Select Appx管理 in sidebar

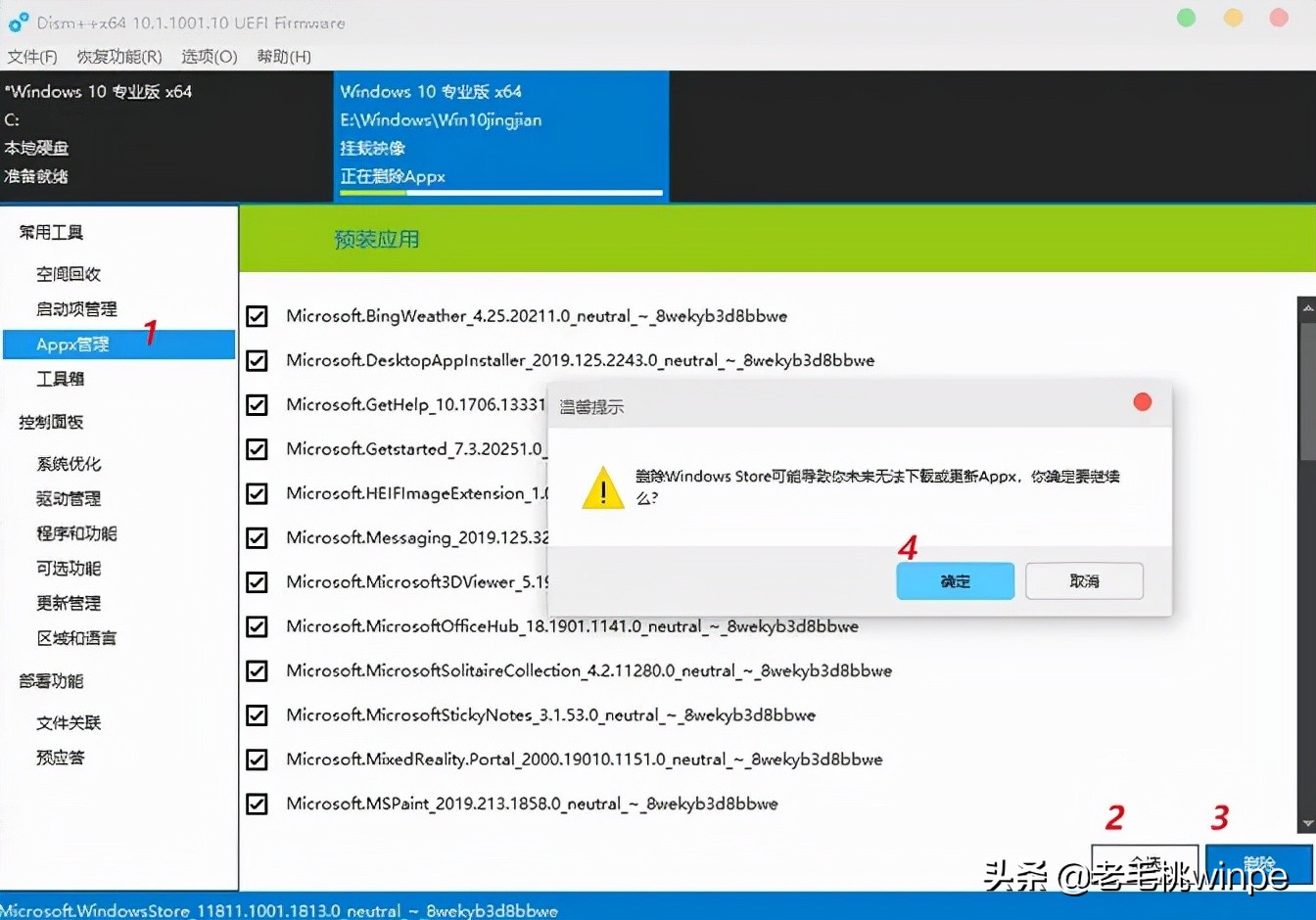click(118, 345)
